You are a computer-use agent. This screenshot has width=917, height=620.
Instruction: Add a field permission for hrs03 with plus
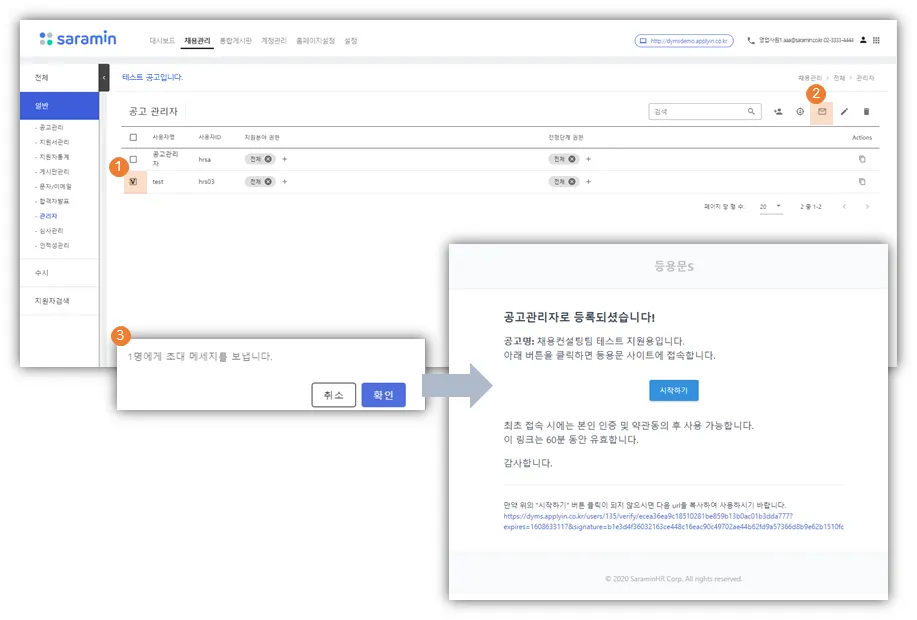point(285,181)
